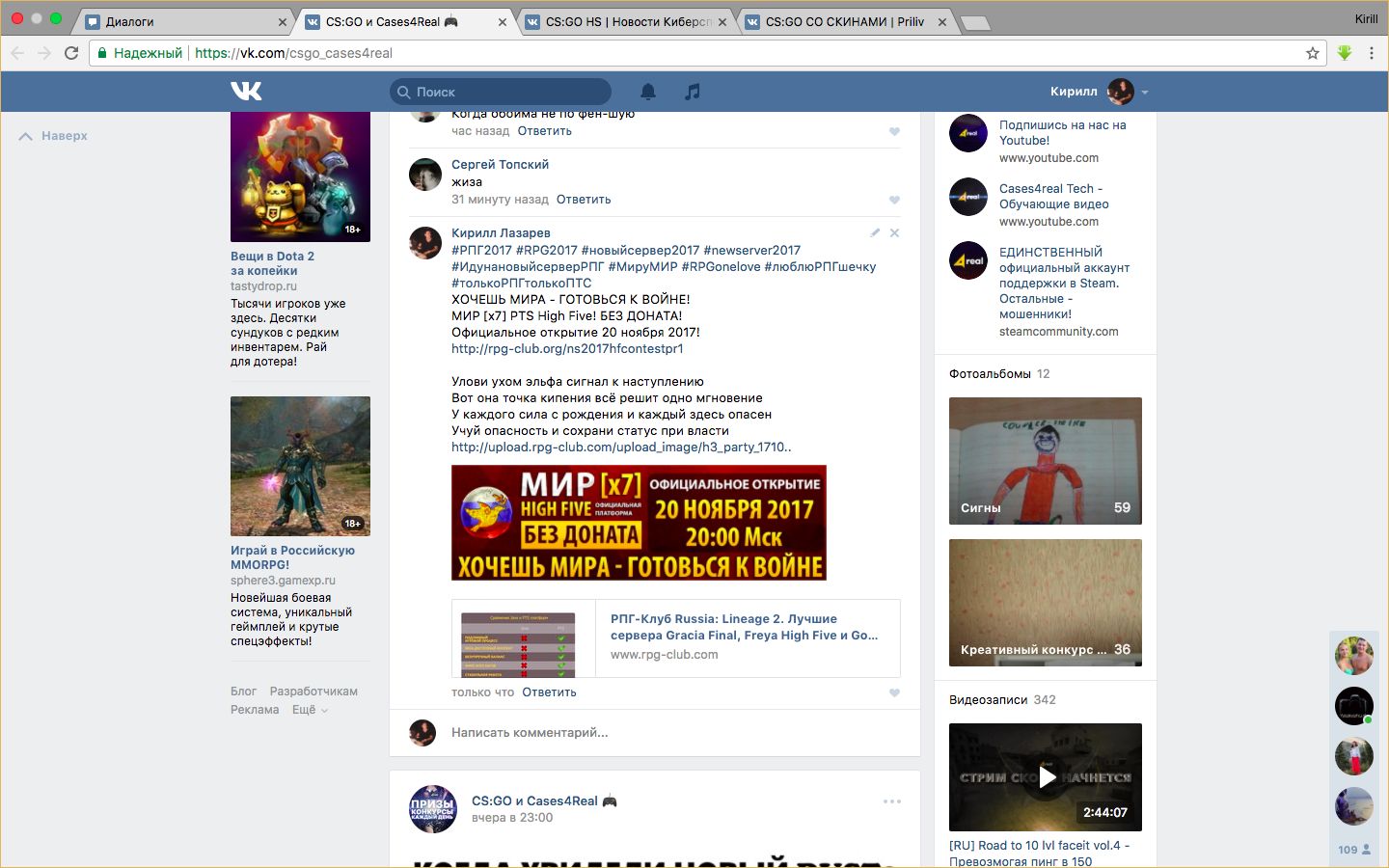Click the VK logo home icon
1389x868 pixels.
(246, 91)
